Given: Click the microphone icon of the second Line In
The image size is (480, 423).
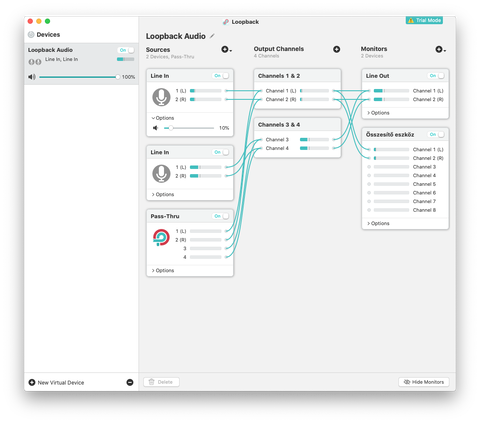Looking at the screenshot, I should click(x=161, y=173).
